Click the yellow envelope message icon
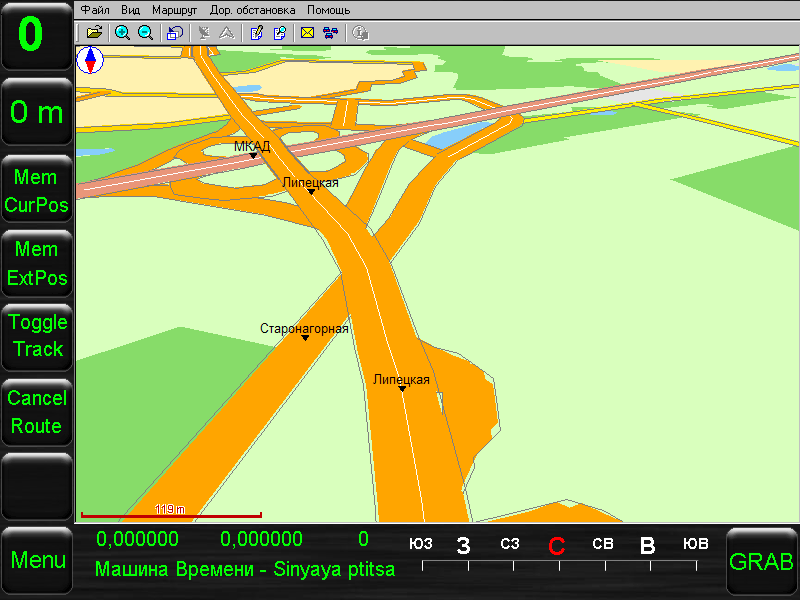Viewport: 800px width, 600px height. point(308,33)
